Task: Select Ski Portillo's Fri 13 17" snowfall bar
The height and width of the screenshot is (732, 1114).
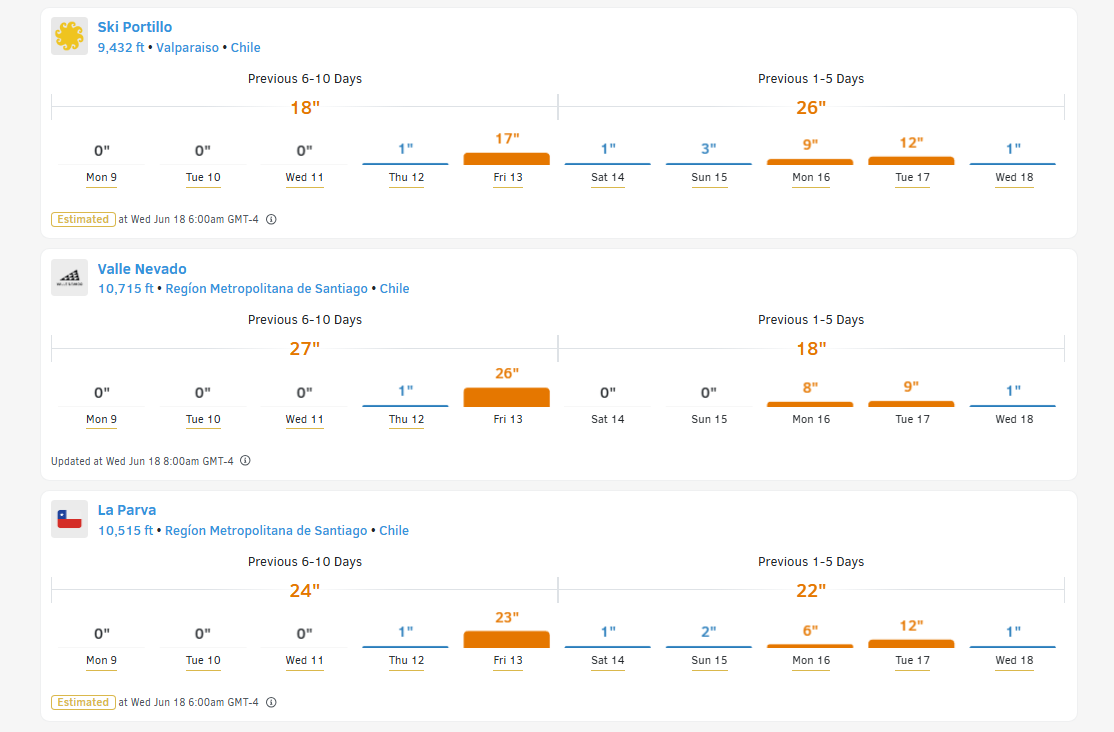Action: click(507, 158)
